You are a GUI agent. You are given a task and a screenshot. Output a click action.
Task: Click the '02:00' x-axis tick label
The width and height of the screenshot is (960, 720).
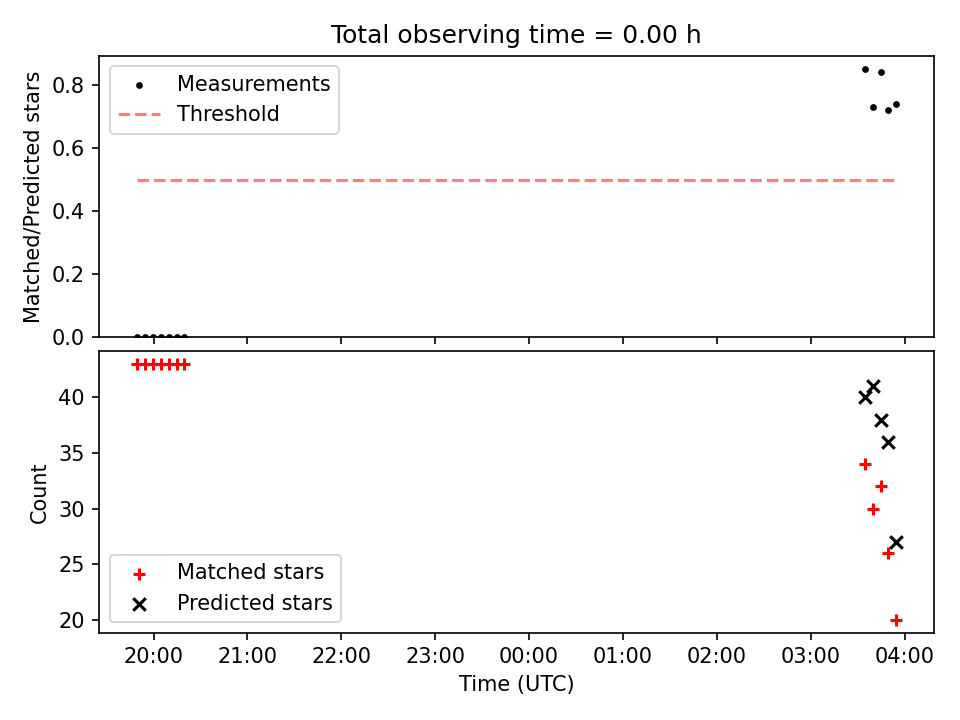click(717, 656)
